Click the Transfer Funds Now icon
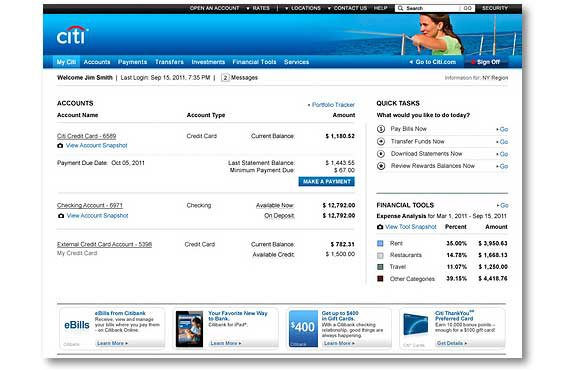565x370 pixels. tap(381, 142)
